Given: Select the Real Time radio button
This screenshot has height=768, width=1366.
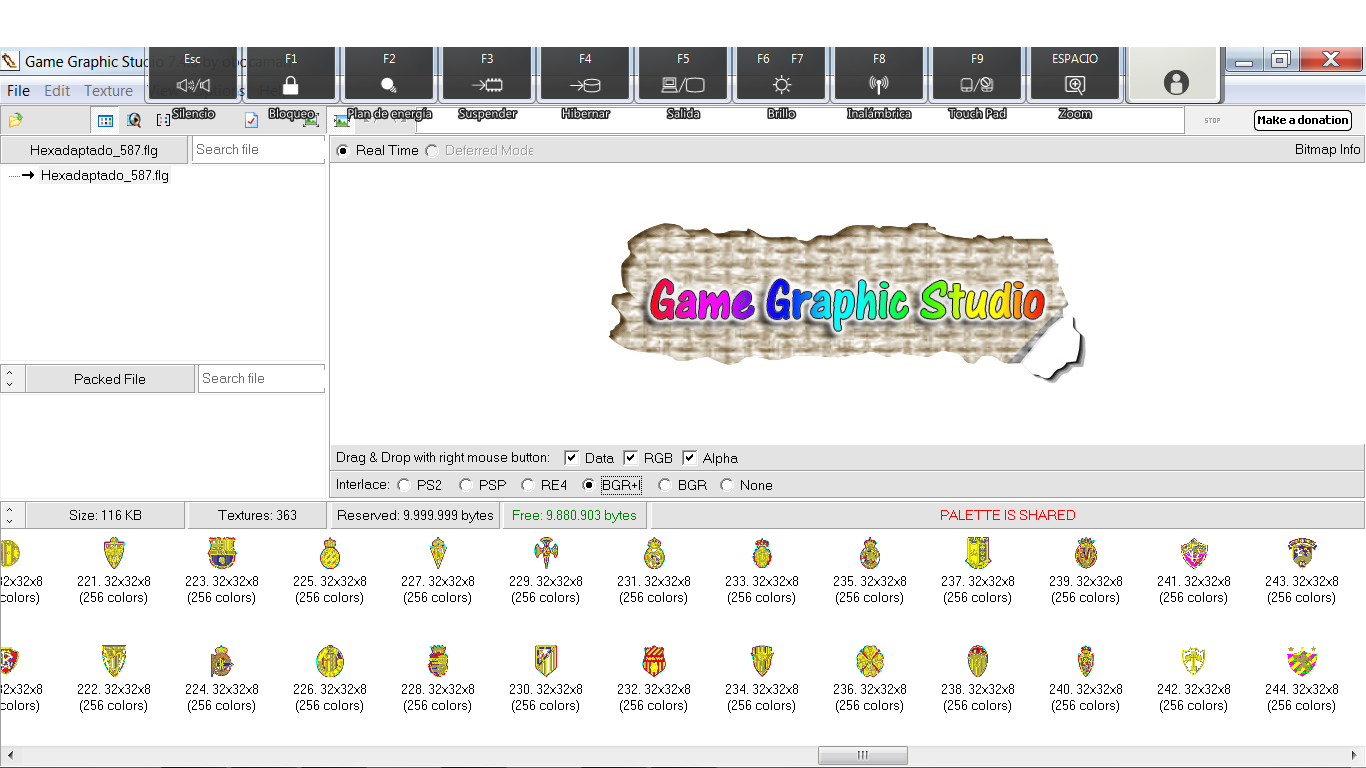Looking at the screenshot, I should coord(344,150).
